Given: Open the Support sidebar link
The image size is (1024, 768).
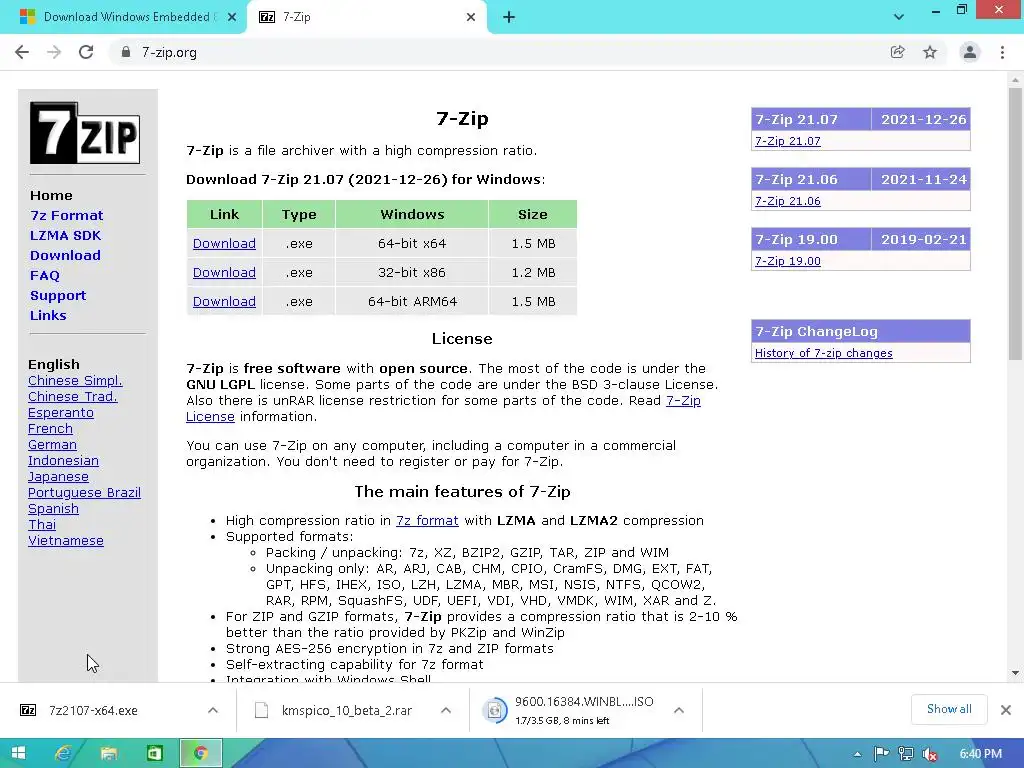Looking at the screenshot, I should (x=57, y=295).
